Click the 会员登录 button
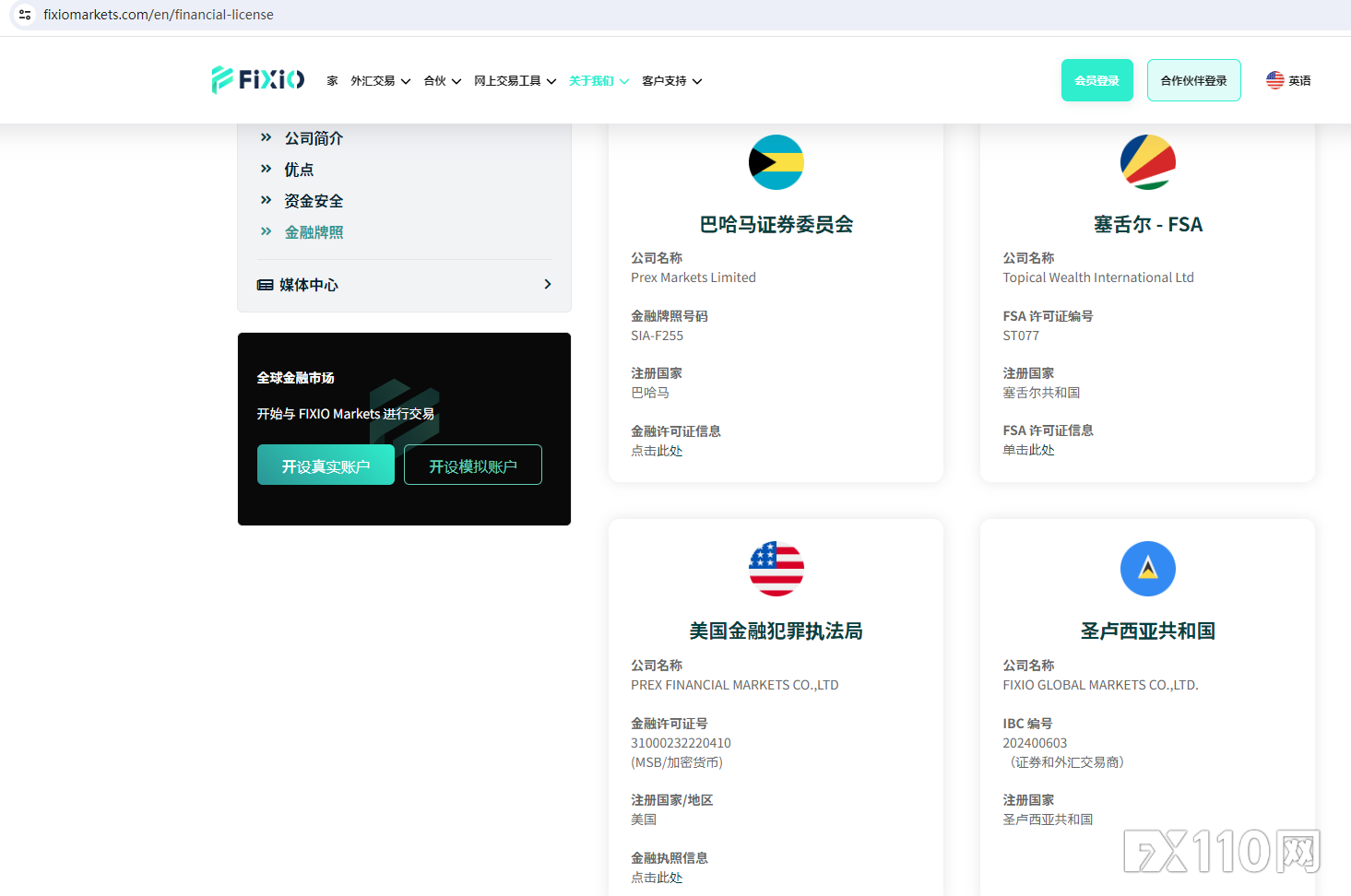Screen dimensions: 1351x896 (x=1096, y=80)
